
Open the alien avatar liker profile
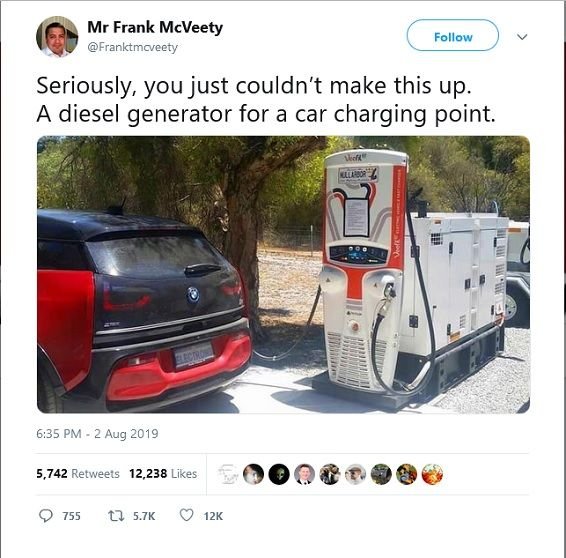coord(279,474)
